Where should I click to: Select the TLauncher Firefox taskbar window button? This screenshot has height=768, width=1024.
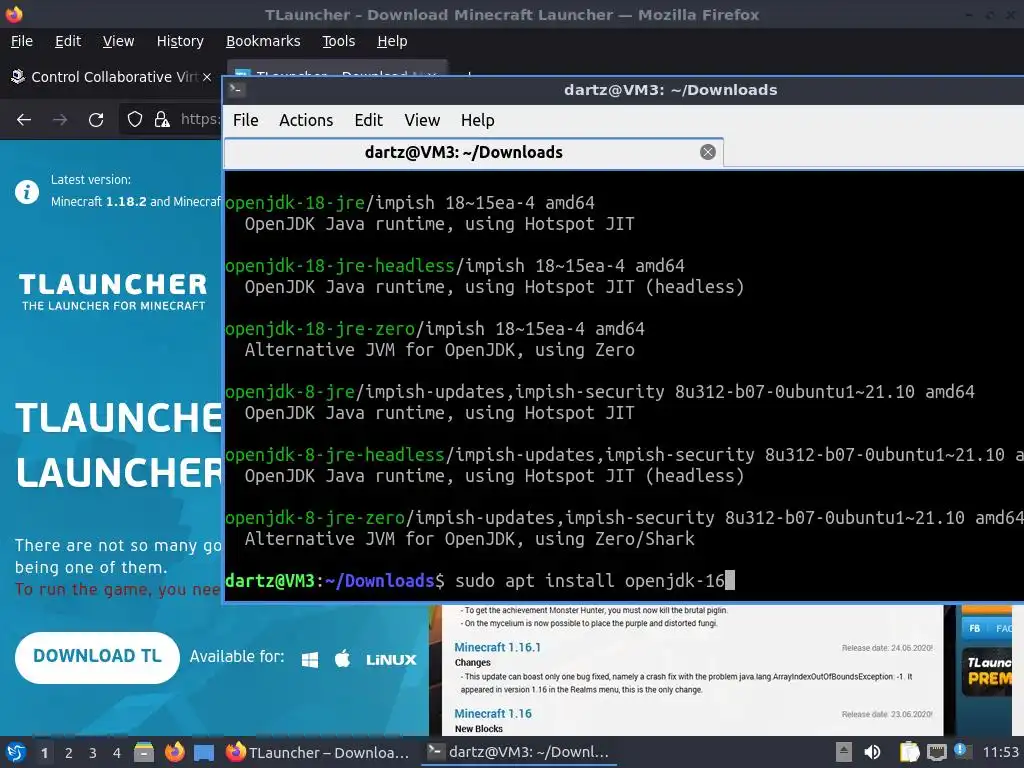(318, 752)
